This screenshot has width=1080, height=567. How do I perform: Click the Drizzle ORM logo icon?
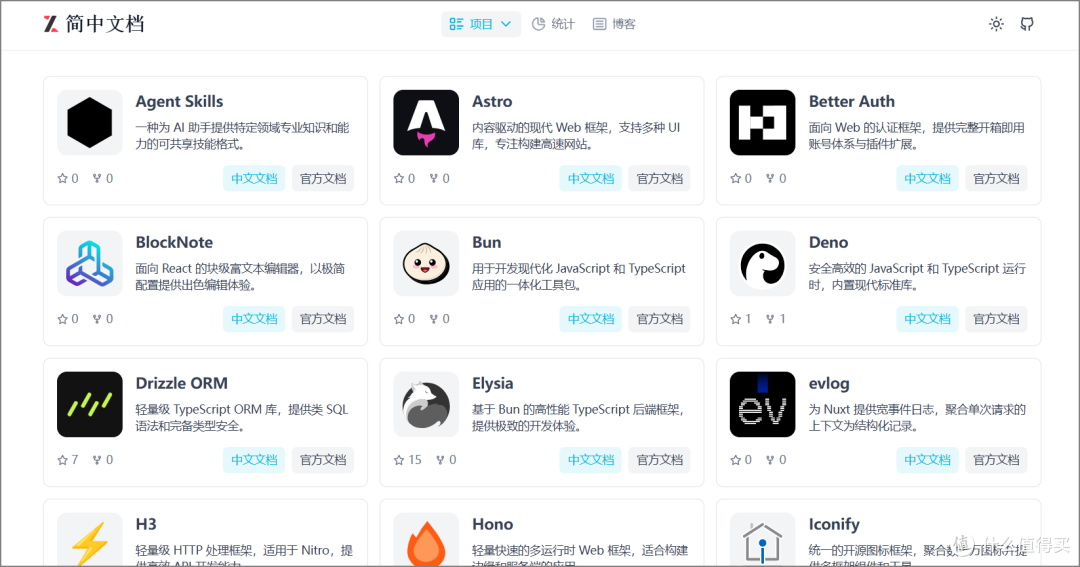(x=89, y=405)
